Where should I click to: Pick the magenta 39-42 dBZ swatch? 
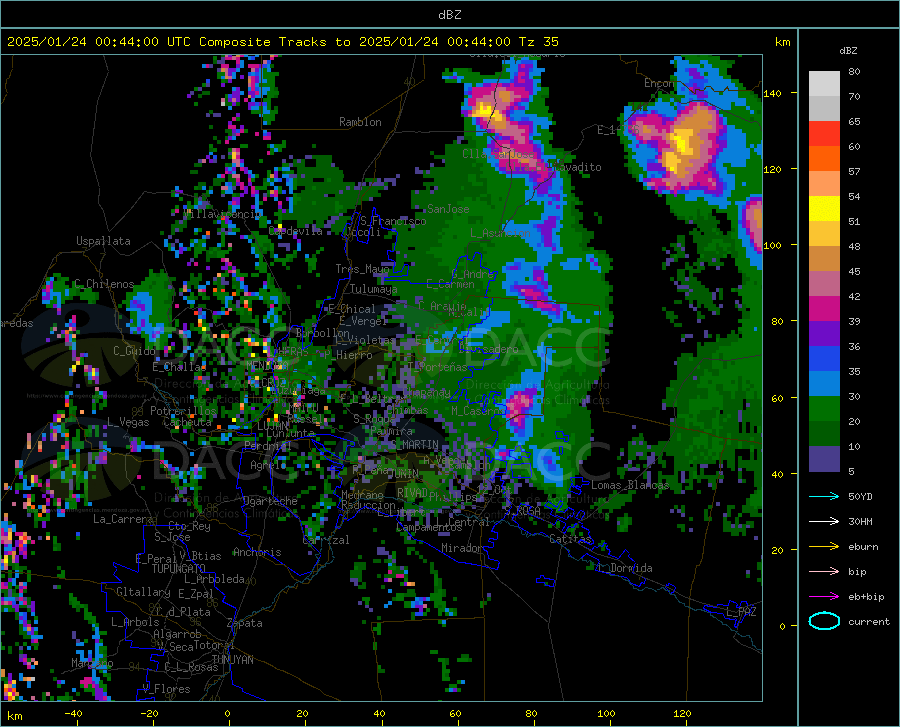pyautogui.click(x=824, y=309)
